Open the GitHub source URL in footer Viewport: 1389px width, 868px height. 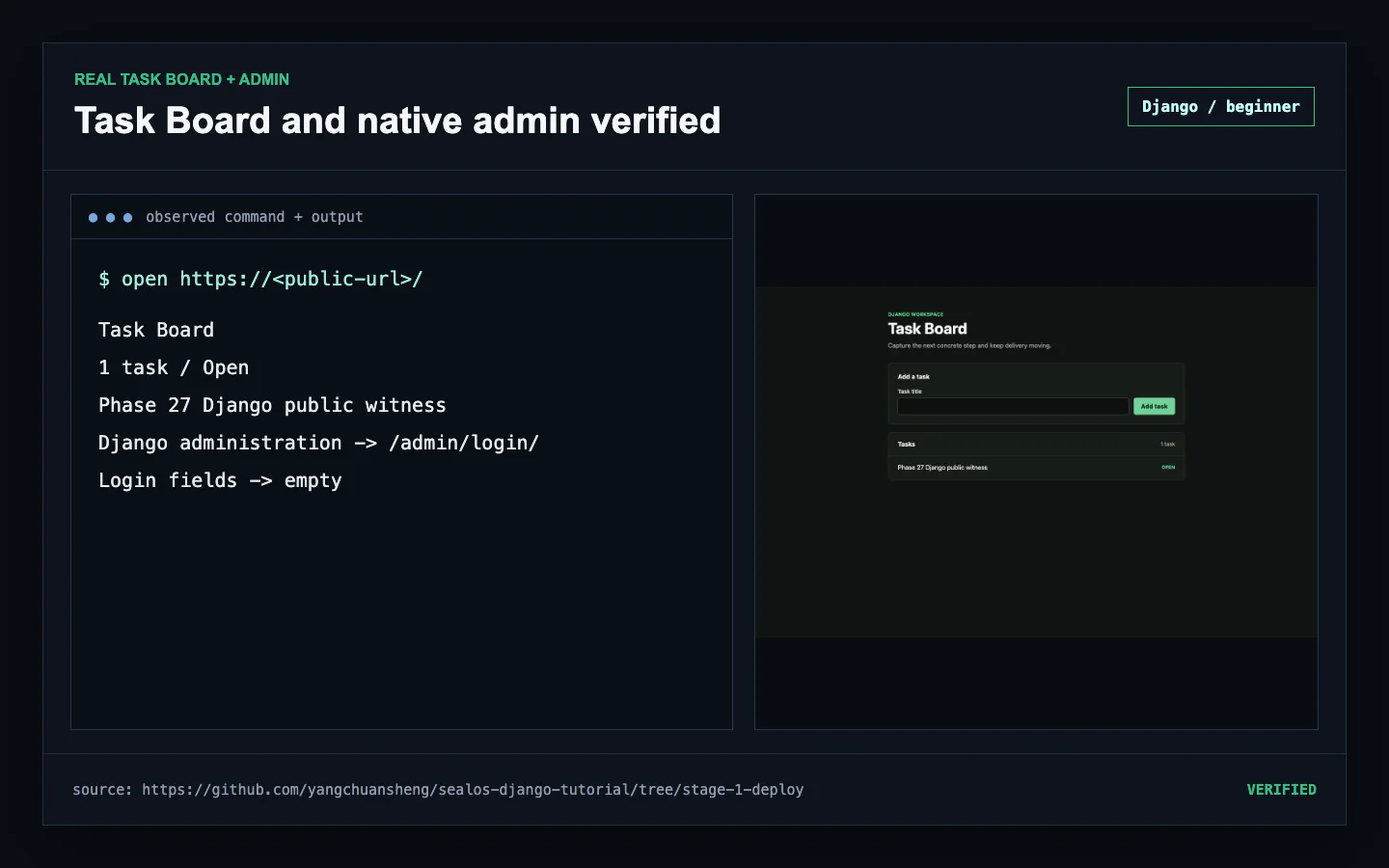pos(473,789)
